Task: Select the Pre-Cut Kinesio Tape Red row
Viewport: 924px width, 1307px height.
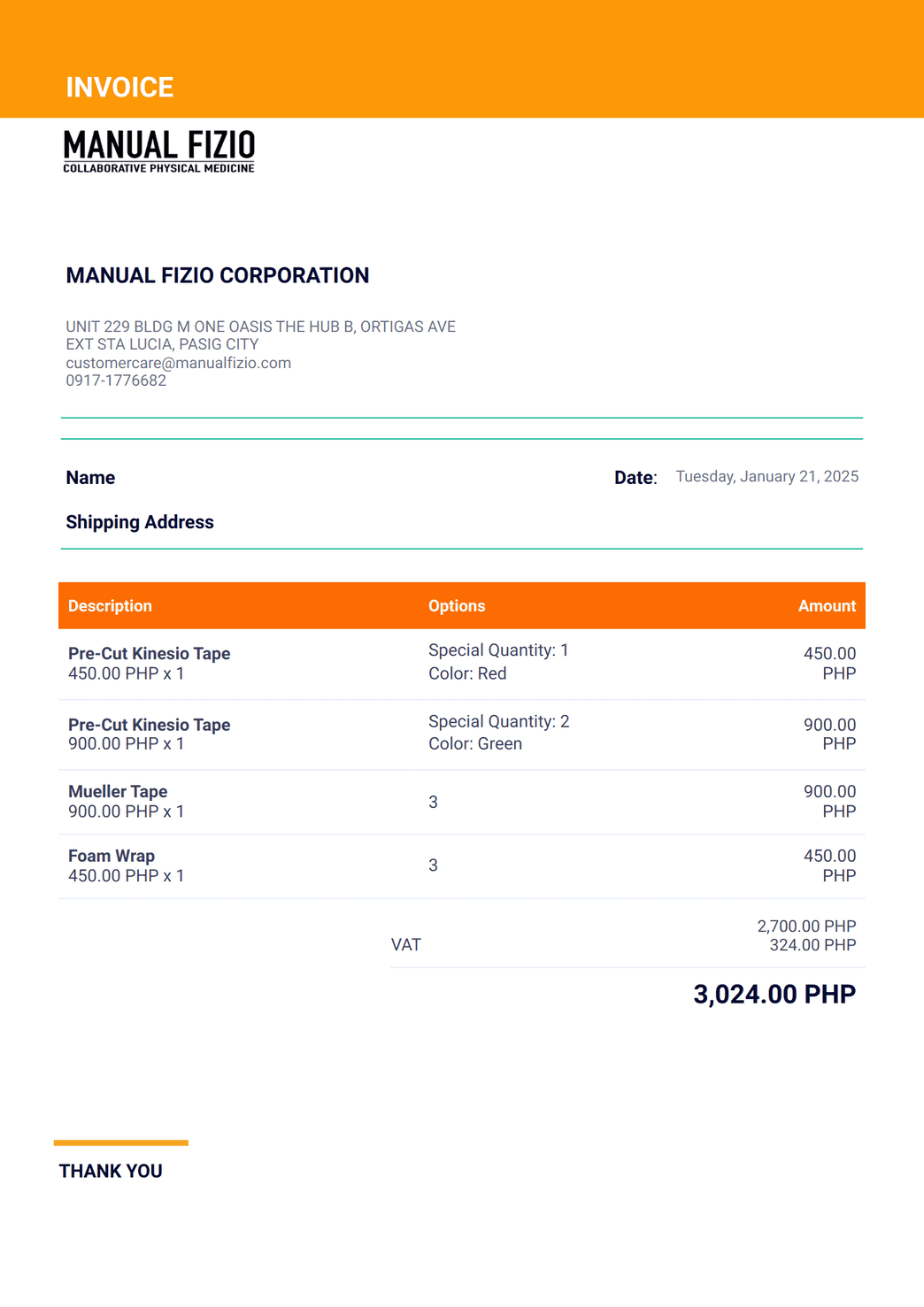Action: [462, 664]
